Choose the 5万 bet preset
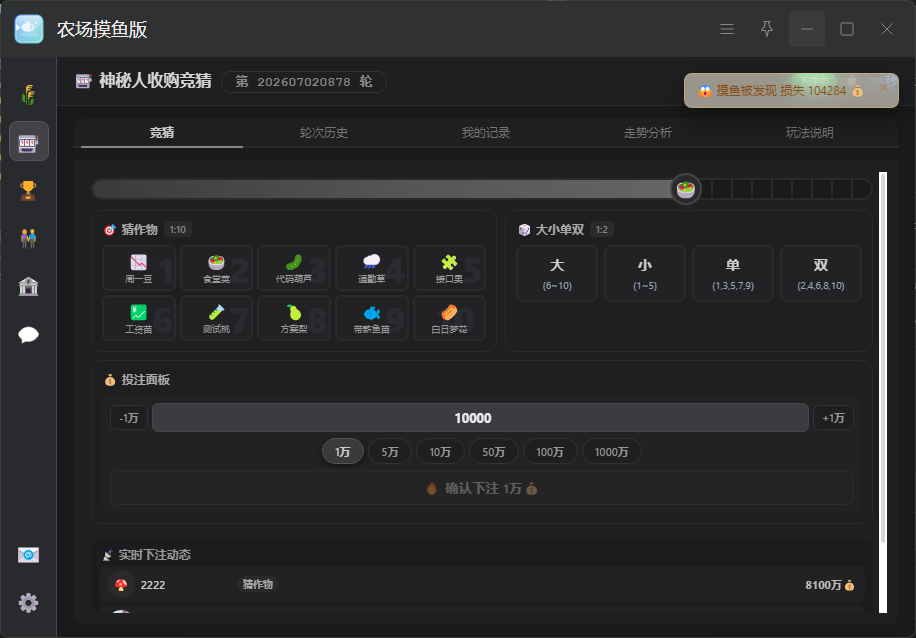Image resolution: width=916 pixels, height=638 pixels. [x=390, y=452]
